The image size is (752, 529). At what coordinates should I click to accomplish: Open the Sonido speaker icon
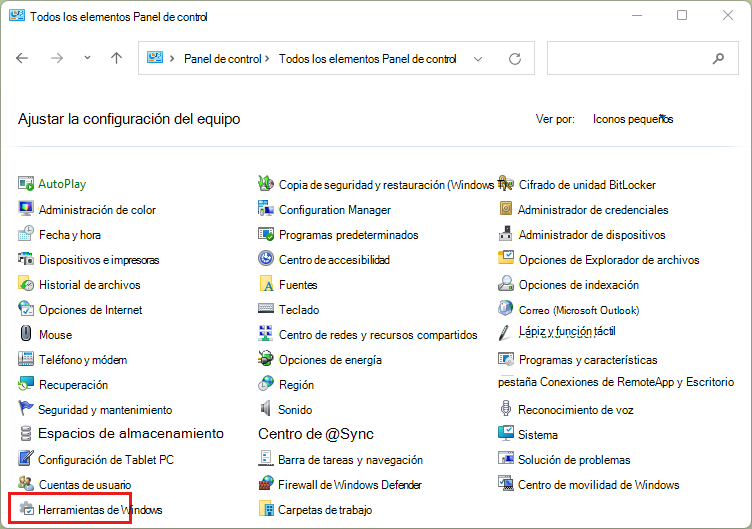coord(265,409)
